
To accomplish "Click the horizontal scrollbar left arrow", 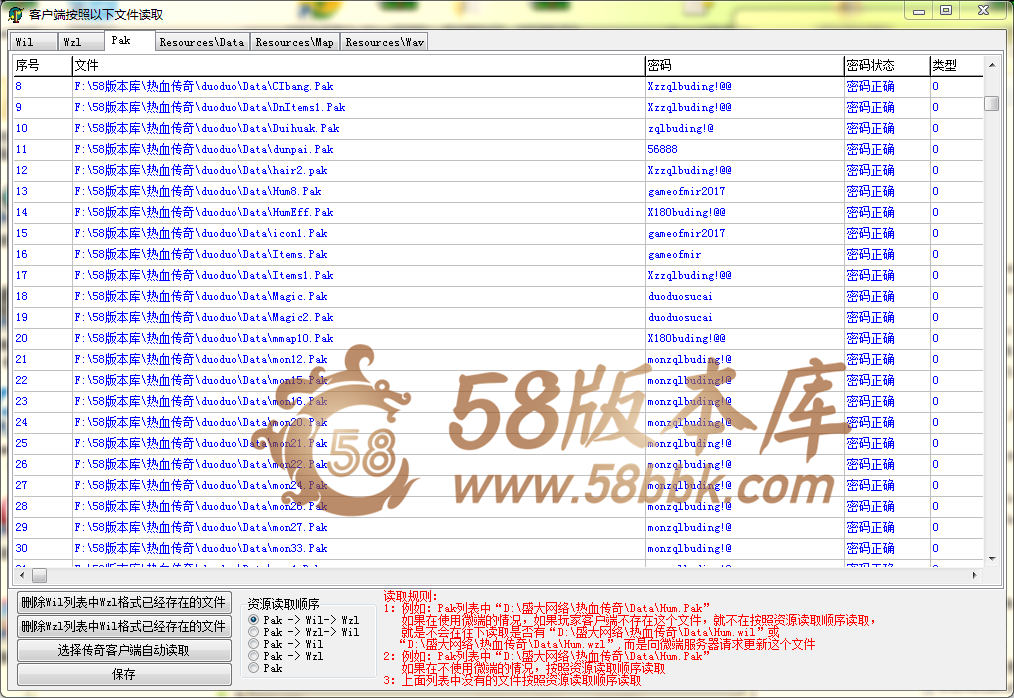I will coord(22,575).
